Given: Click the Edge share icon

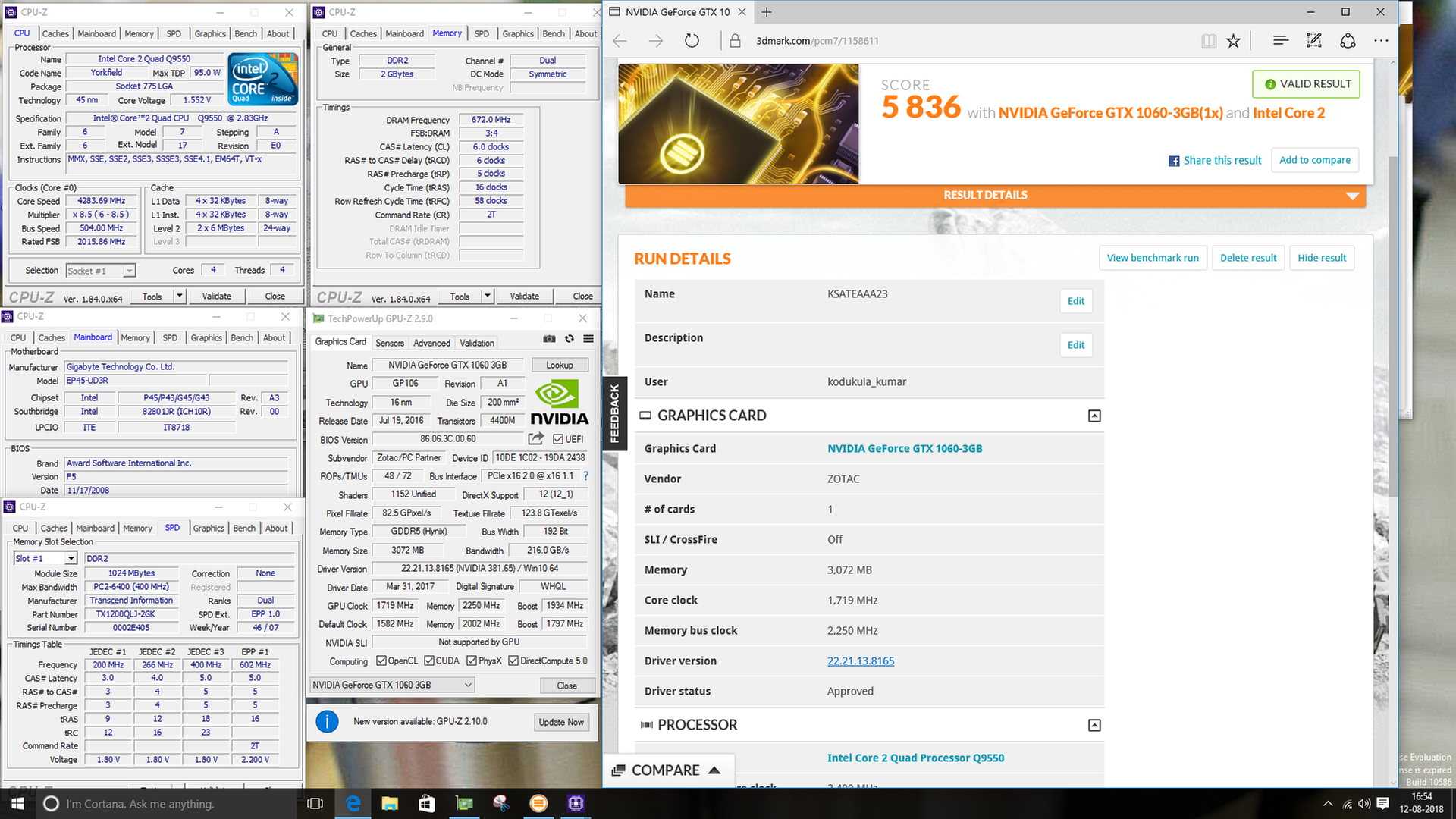Looking at the screenshot, I should 1348,41.
